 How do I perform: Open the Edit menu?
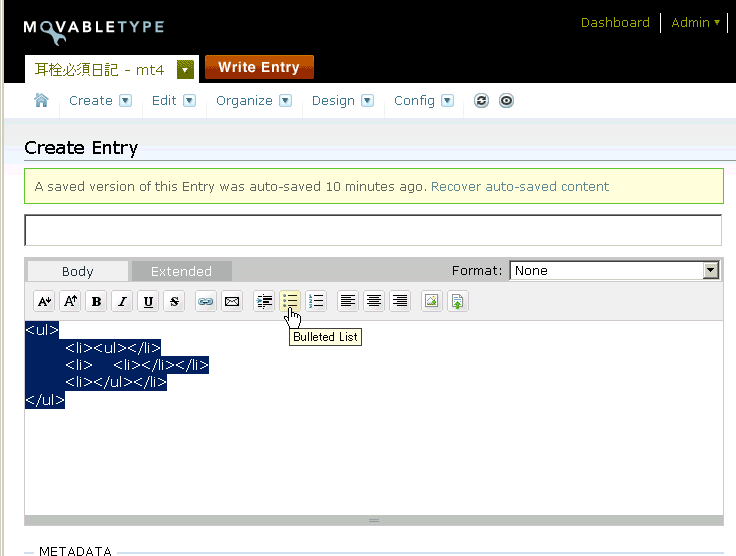(164, 100)
